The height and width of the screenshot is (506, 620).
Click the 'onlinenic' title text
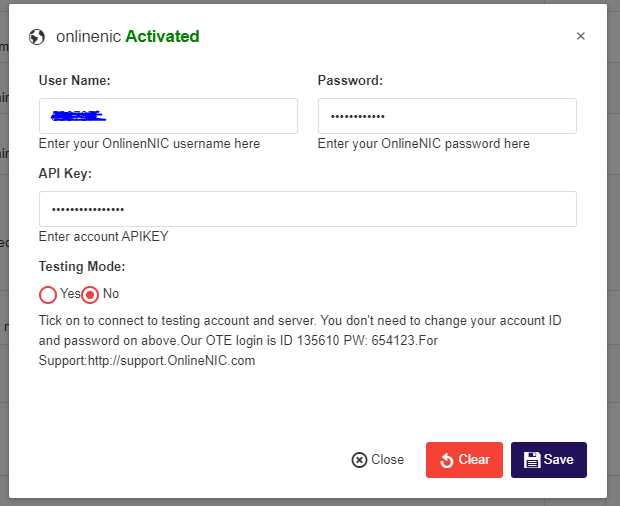pos(88,36)
